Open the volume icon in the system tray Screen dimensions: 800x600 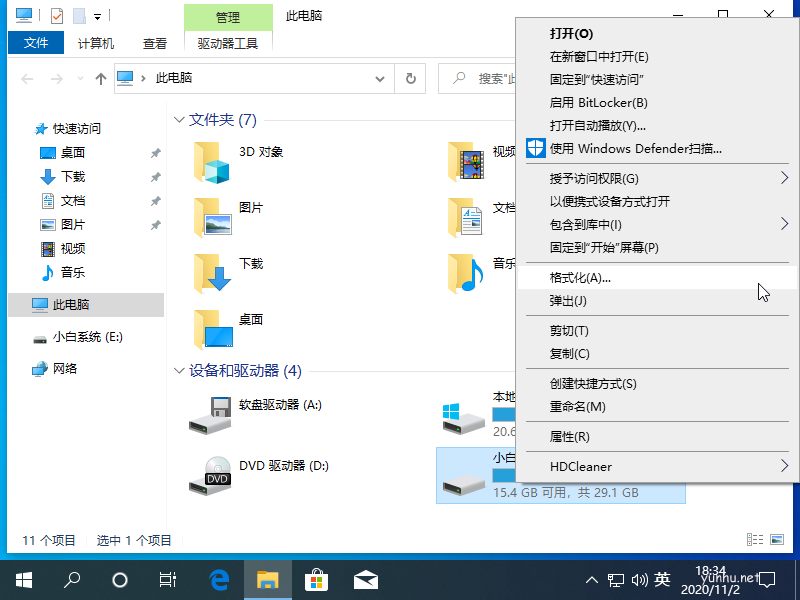pyautogui.click(x=641, y=579)
